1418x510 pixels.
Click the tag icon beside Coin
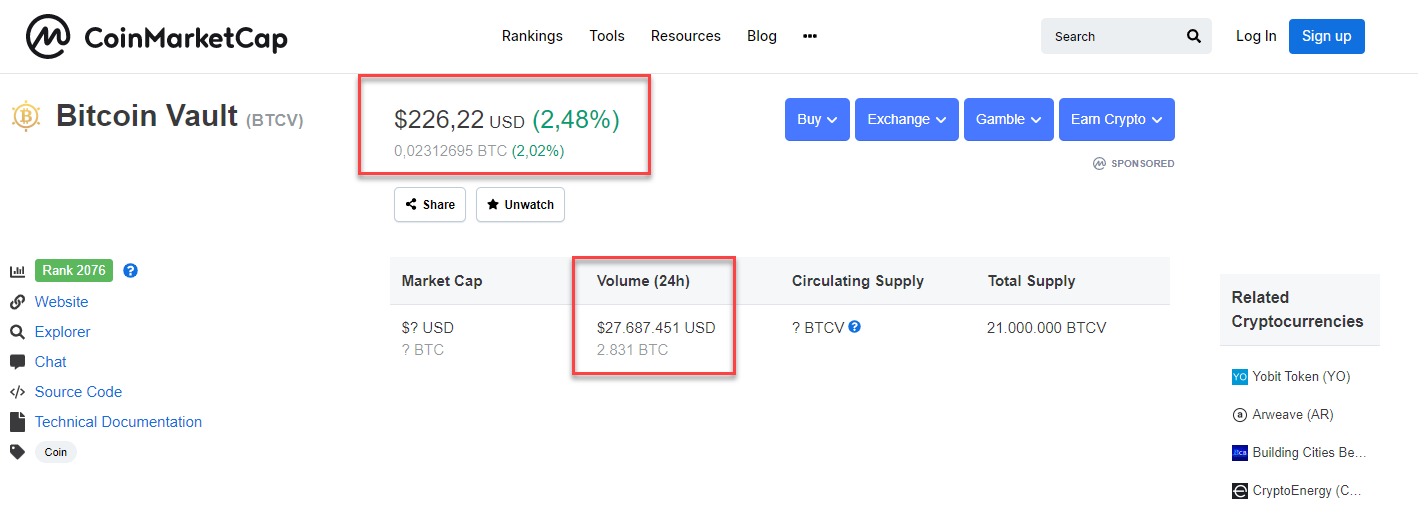(x=17, y=452)
